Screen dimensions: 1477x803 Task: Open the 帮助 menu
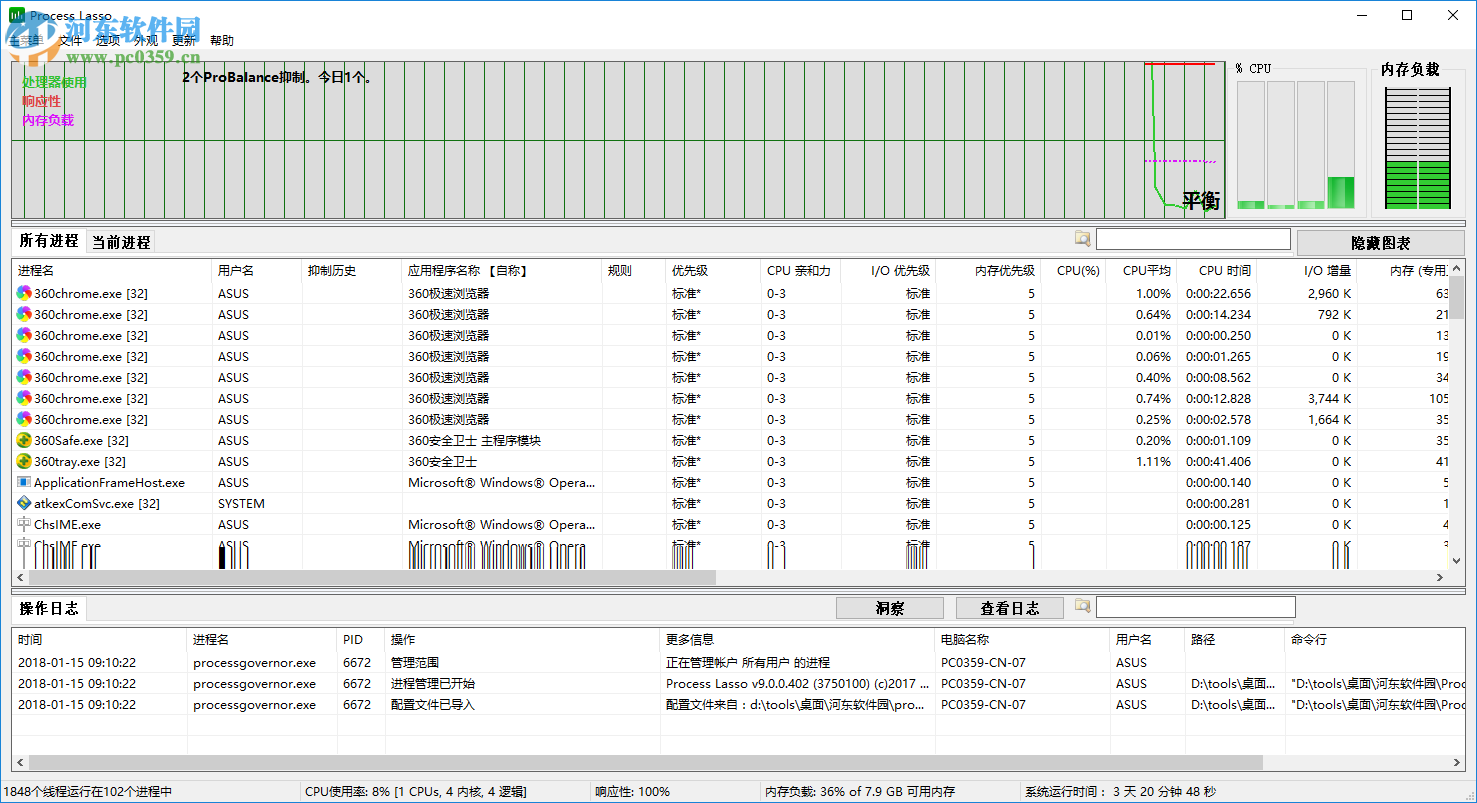[x=221, y=41]
